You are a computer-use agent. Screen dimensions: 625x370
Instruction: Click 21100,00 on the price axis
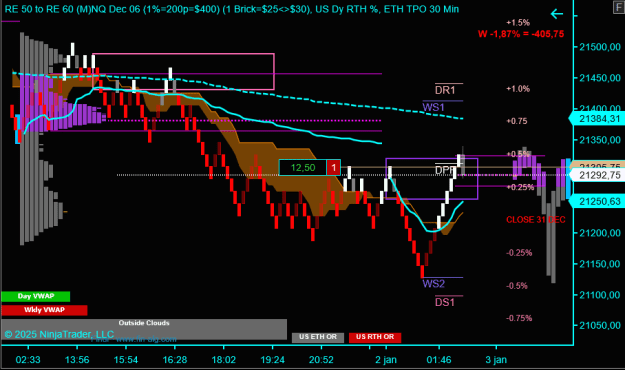(600, 295)
